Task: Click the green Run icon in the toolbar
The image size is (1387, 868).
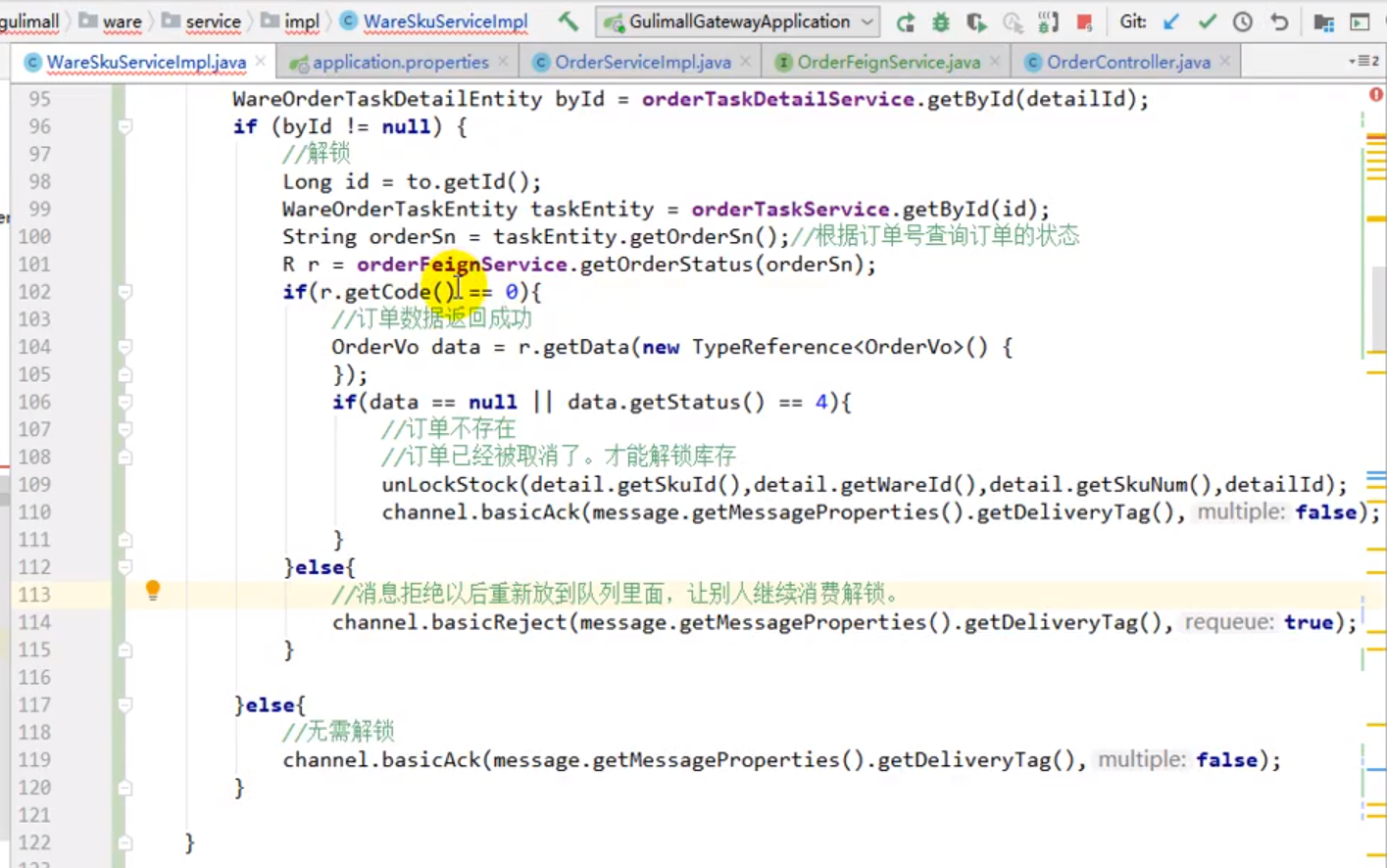Action: (x=906, y=22)
